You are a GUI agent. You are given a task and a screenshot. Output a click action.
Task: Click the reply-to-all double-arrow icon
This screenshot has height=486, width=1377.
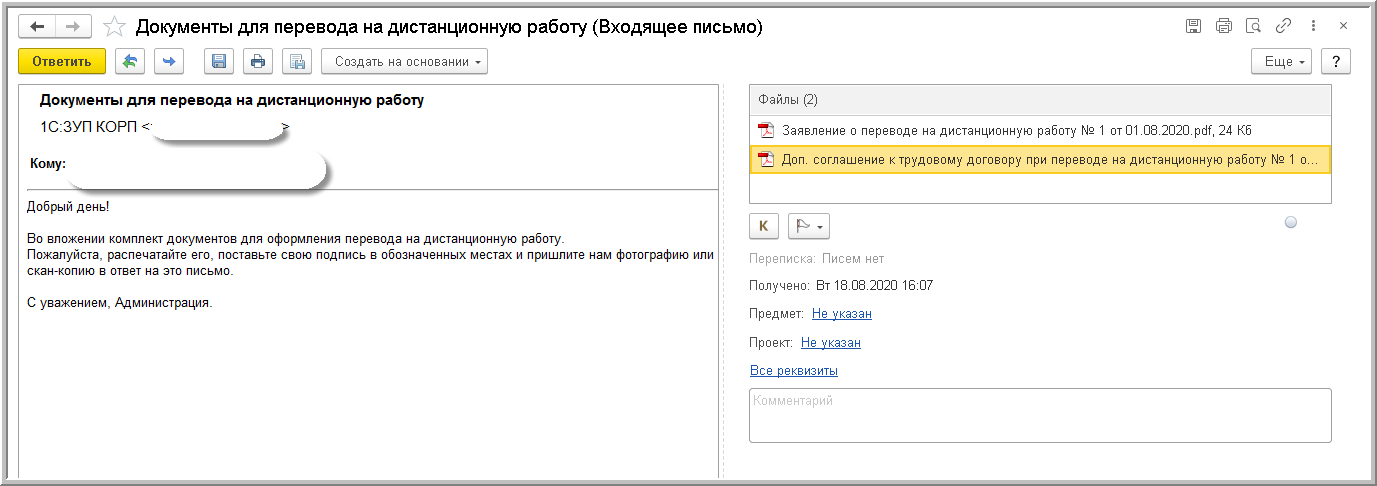tap(130, 62)
